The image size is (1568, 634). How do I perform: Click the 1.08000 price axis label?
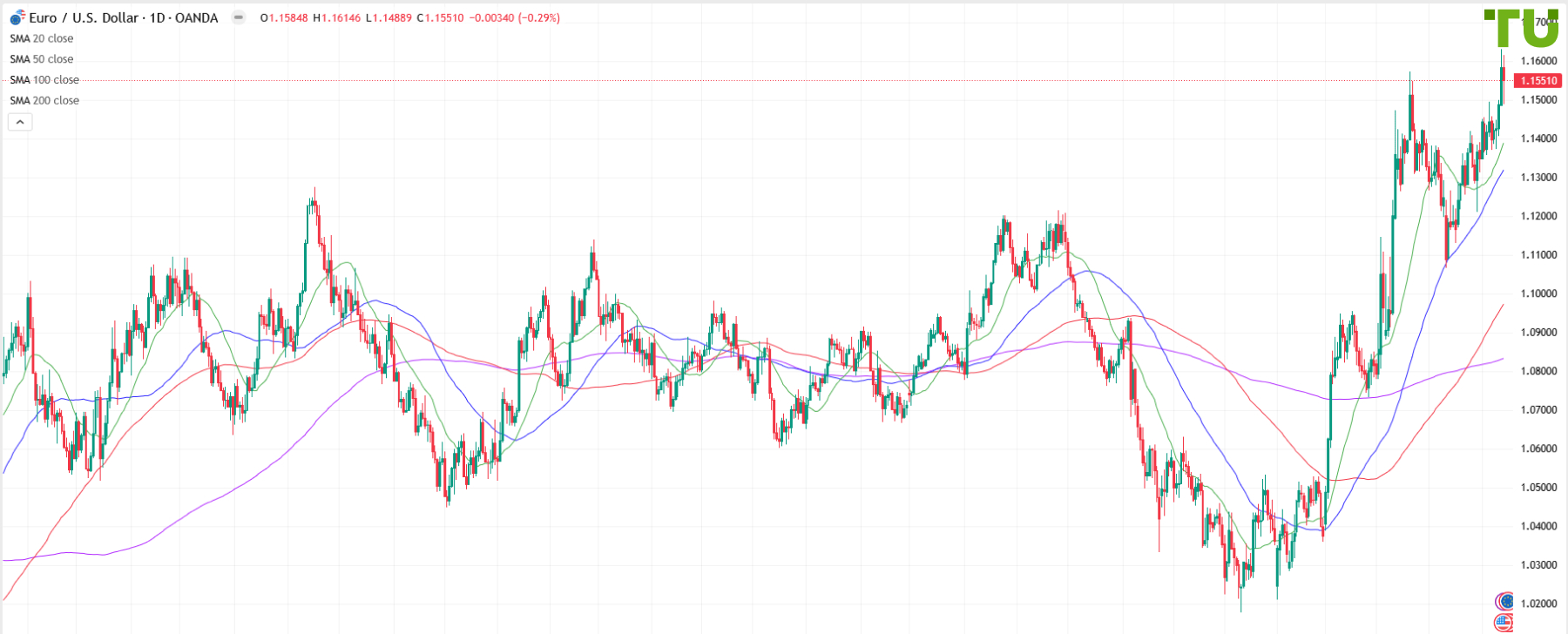point(1538,371)
